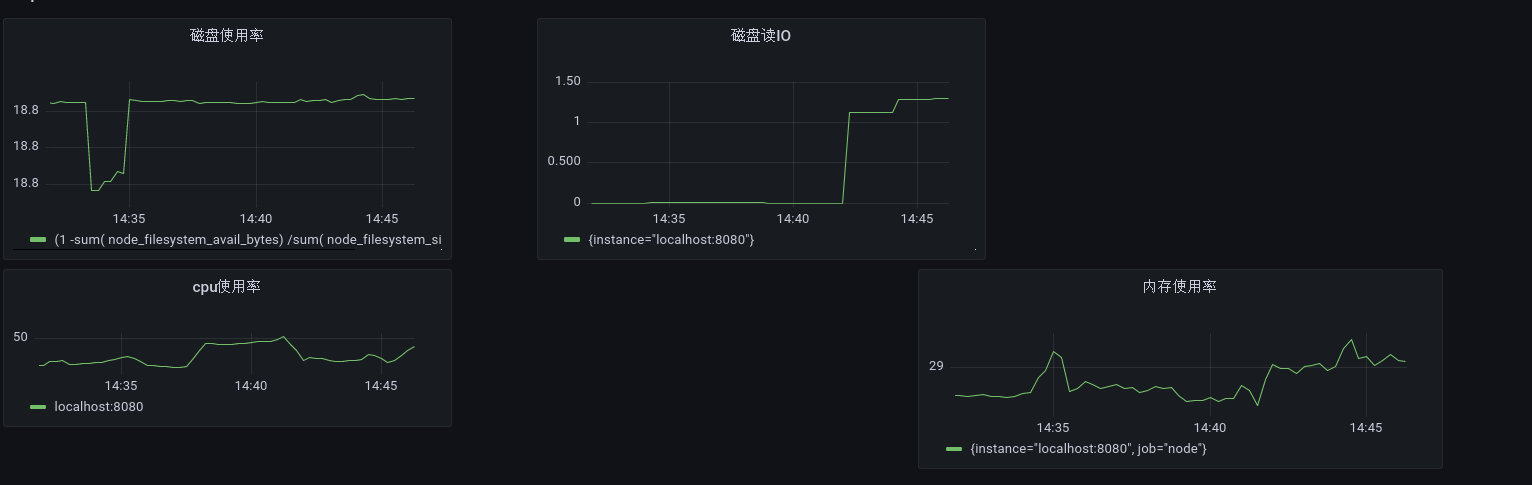The image size is (1532, 485).
Task: Click the 1.50 y-axis label in 磁盘读IO
Action: (567, 81)
